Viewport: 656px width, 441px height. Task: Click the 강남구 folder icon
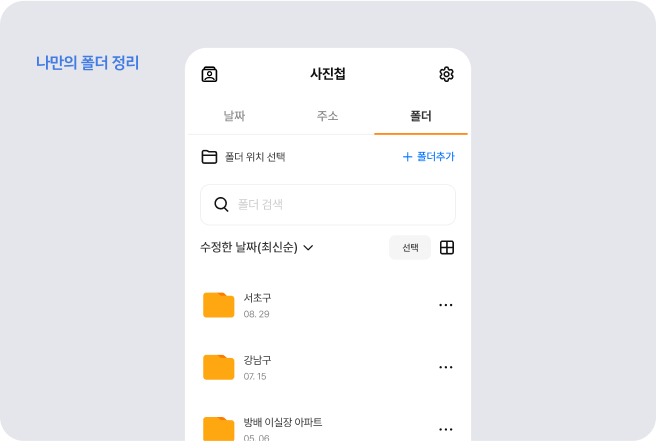218,367
